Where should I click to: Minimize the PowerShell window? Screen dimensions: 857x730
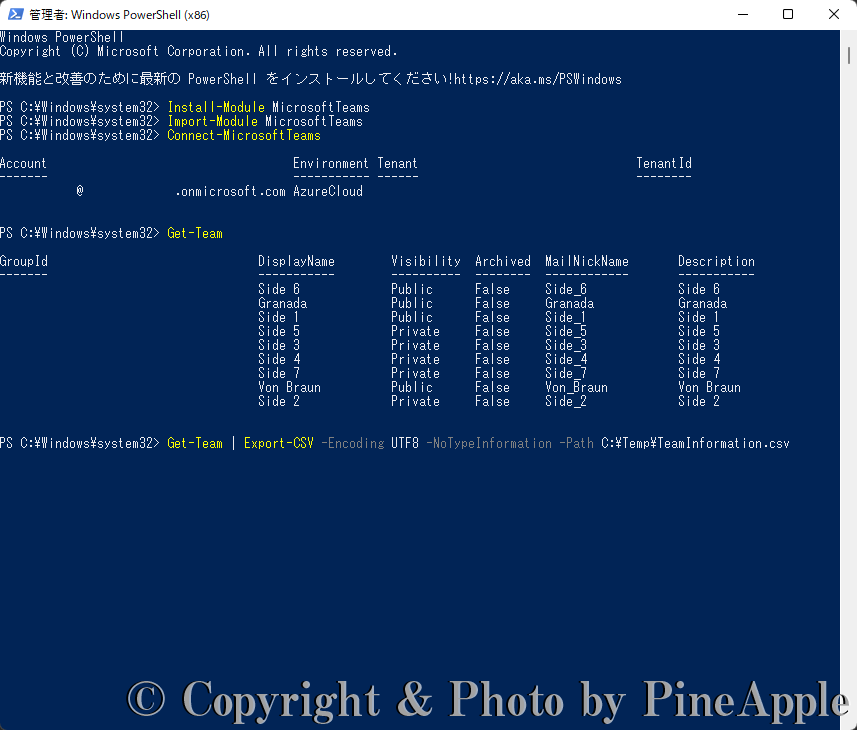[x=742, y=15]
